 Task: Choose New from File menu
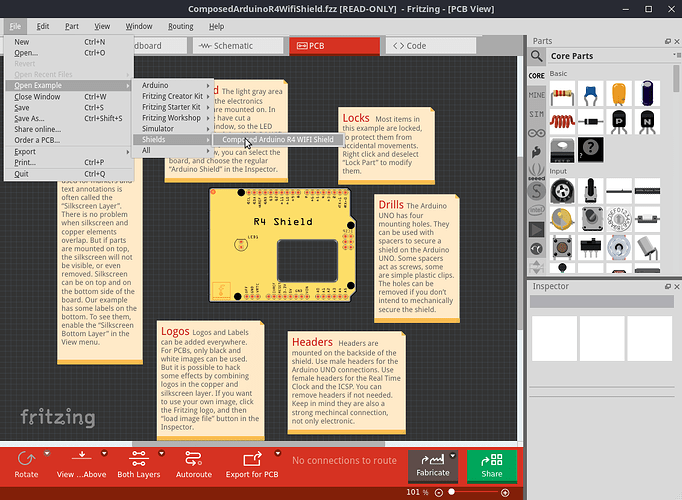[x=68, y=42]
